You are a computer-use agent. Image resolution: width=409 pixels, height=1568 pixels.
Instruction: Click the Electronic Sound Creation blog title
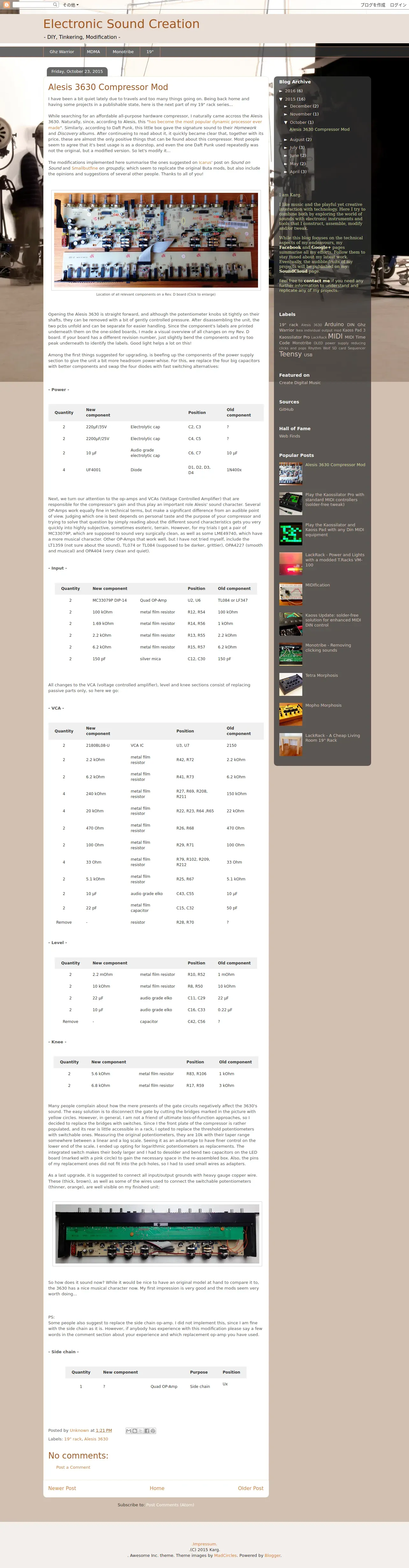click(121, 24)
